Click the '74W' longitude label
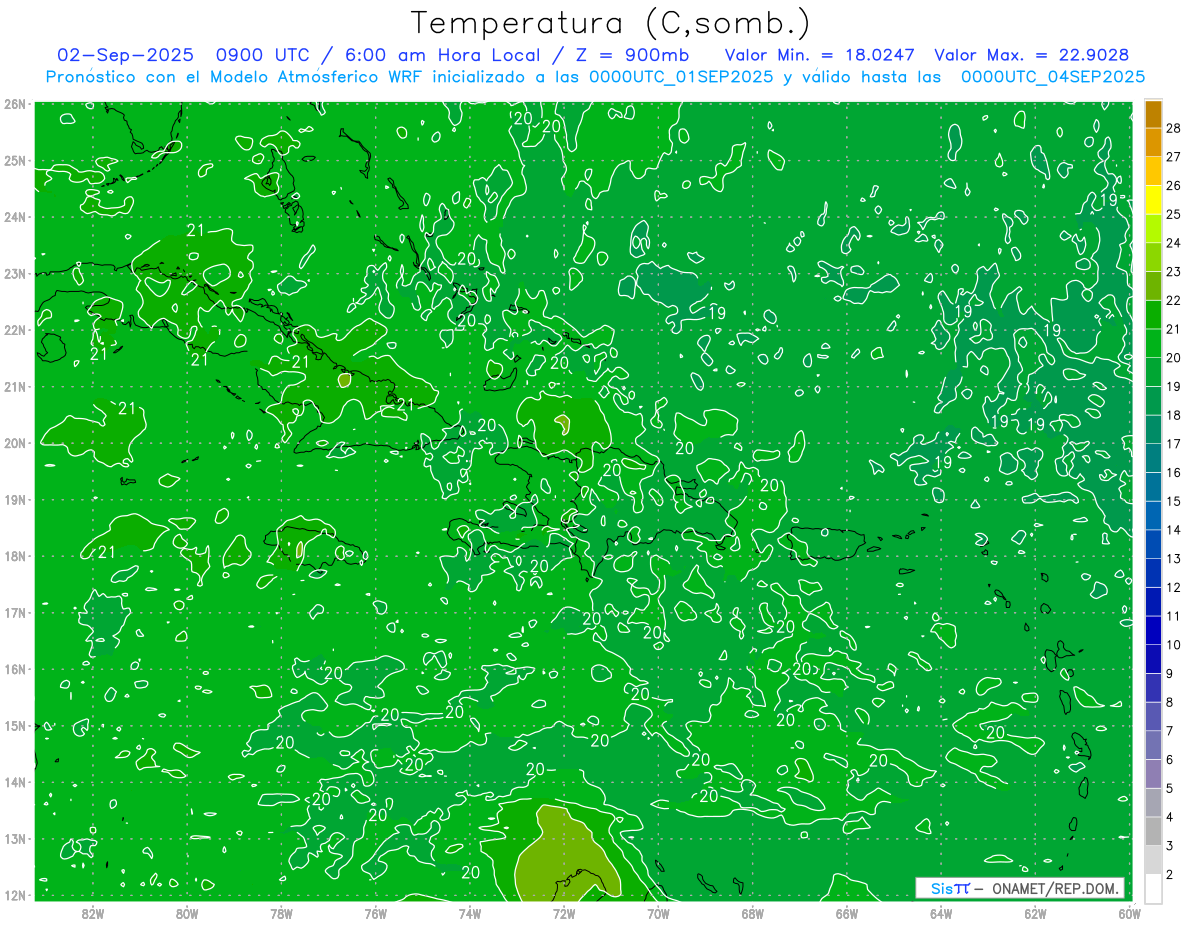Screen dimensions: 1200x927 pyautogui.click(x=470, y=913)
